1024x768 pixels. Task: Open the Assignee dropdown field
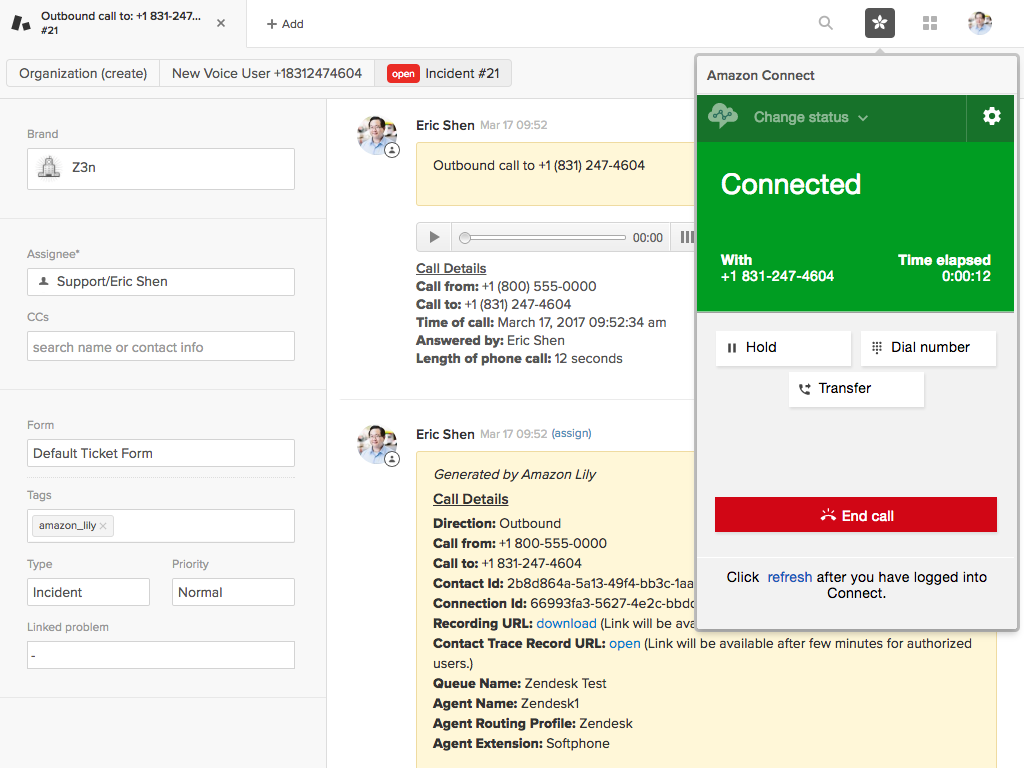coord(161,282)
